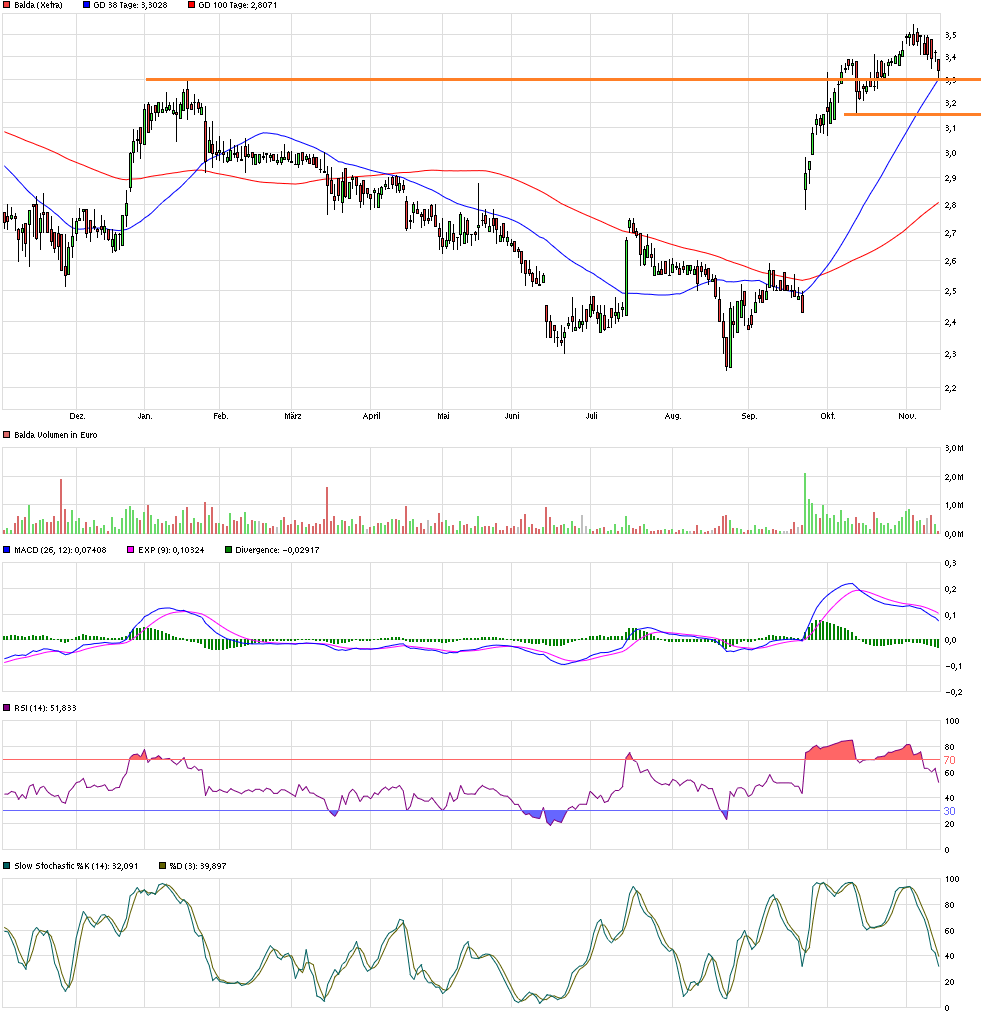Screen dimensions: 981x1018
Task: Click the 'Dez.' month label on the time axis
Action: click(77, 416)
